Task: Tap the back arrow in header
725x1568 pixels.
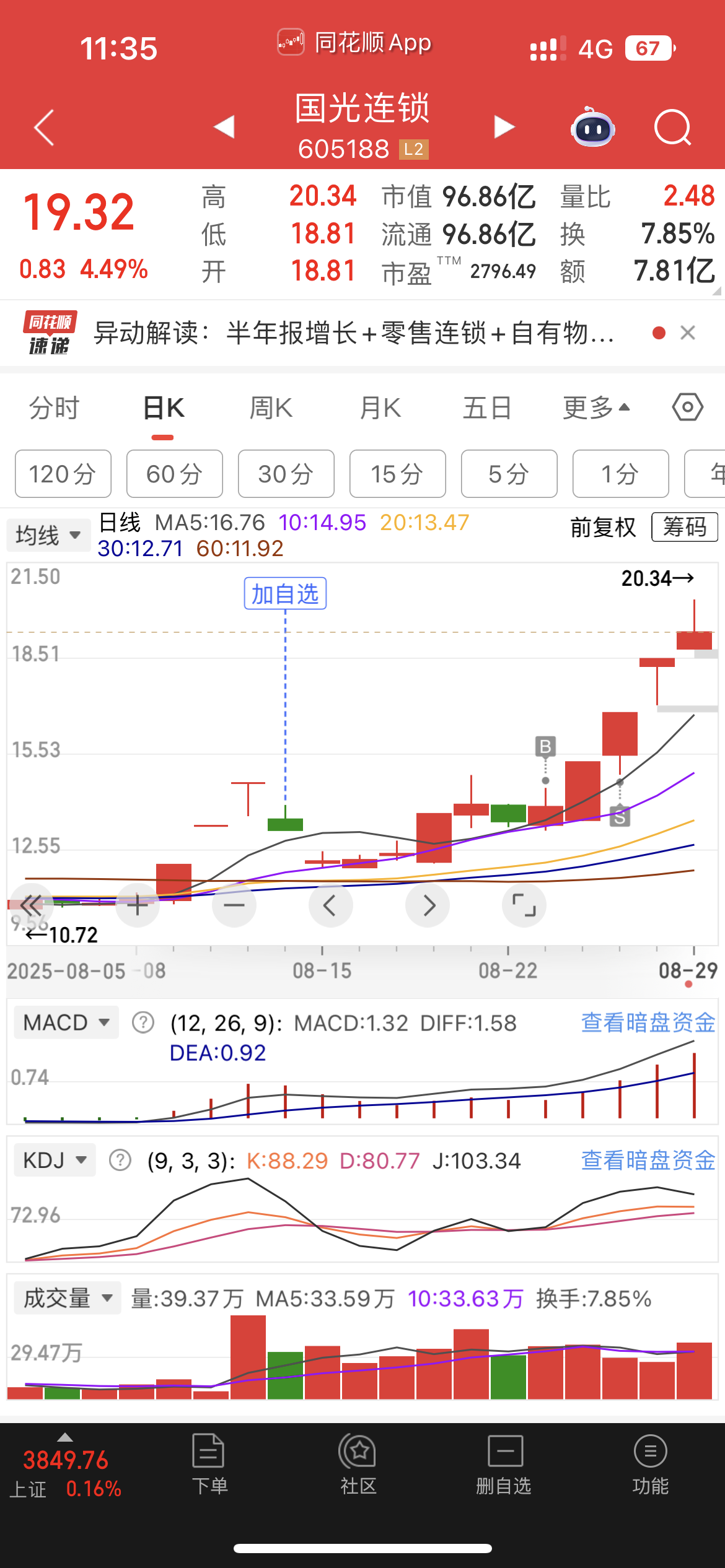Action: pos(44,128)
